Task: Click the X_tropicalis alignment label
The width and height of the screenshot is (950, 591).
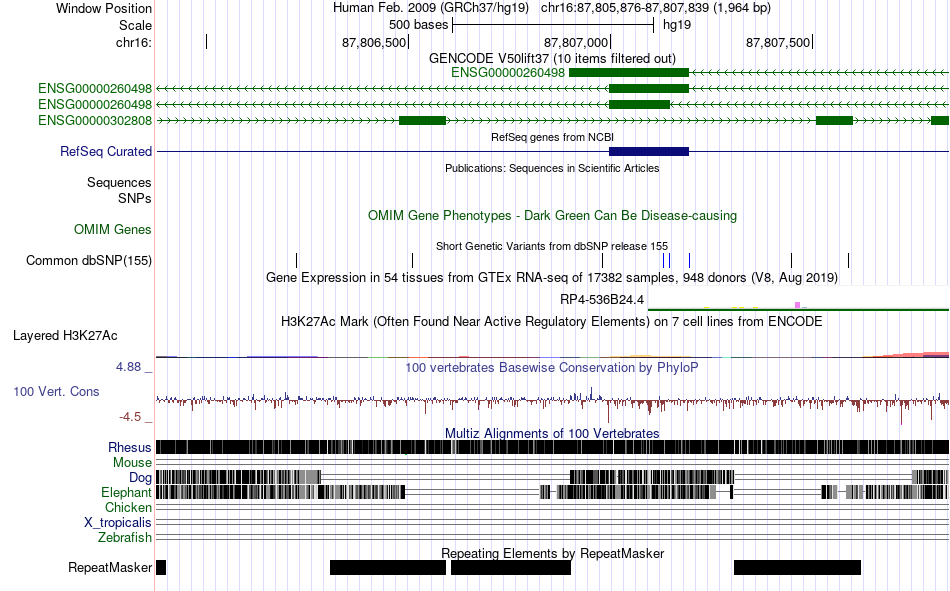Action: pyautogui.click(x=118, y=523)
